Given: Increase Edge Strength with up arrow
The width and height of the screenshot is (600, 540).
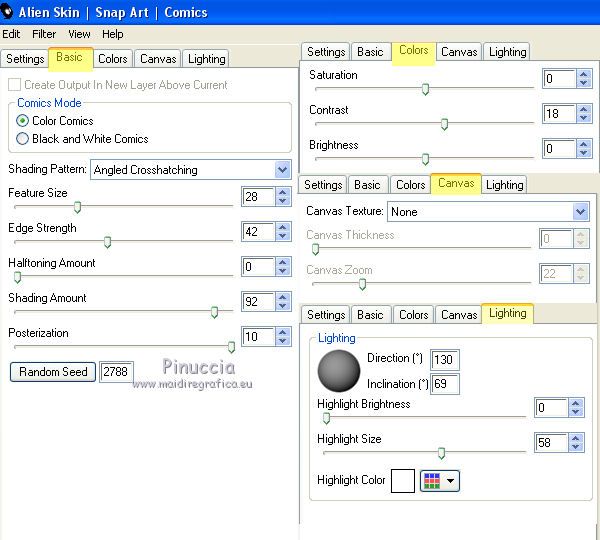Looking at the screenshot, I should point(283,227).
